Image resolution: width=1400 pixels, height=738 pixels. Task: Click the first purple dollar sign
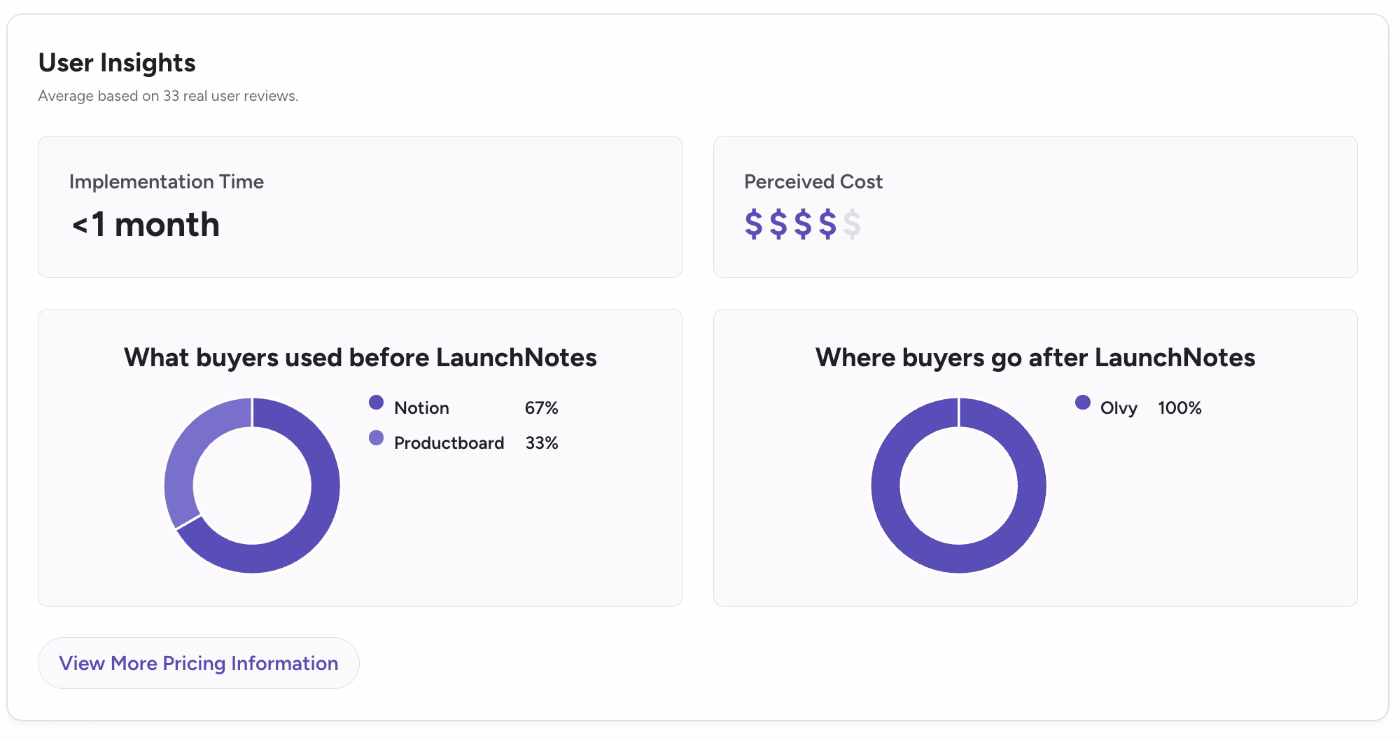click(x=754, y=224)
